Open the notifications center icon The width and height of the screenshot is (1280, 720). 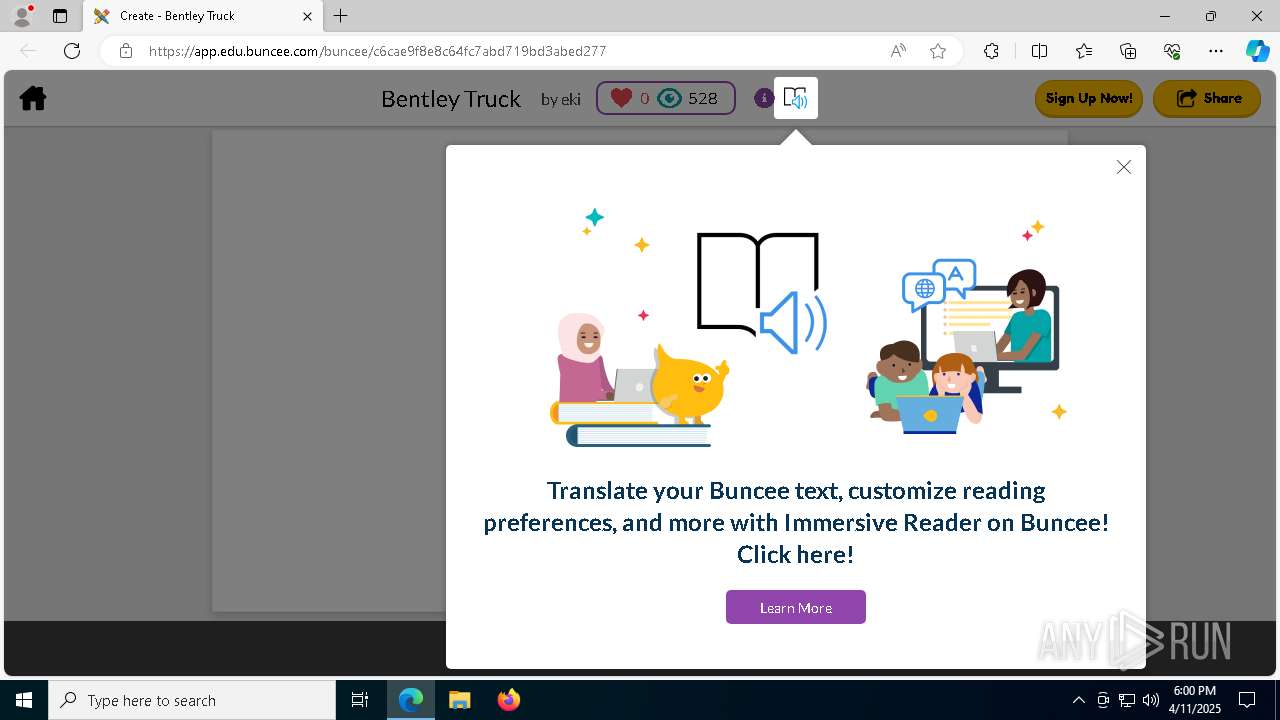1247,700
